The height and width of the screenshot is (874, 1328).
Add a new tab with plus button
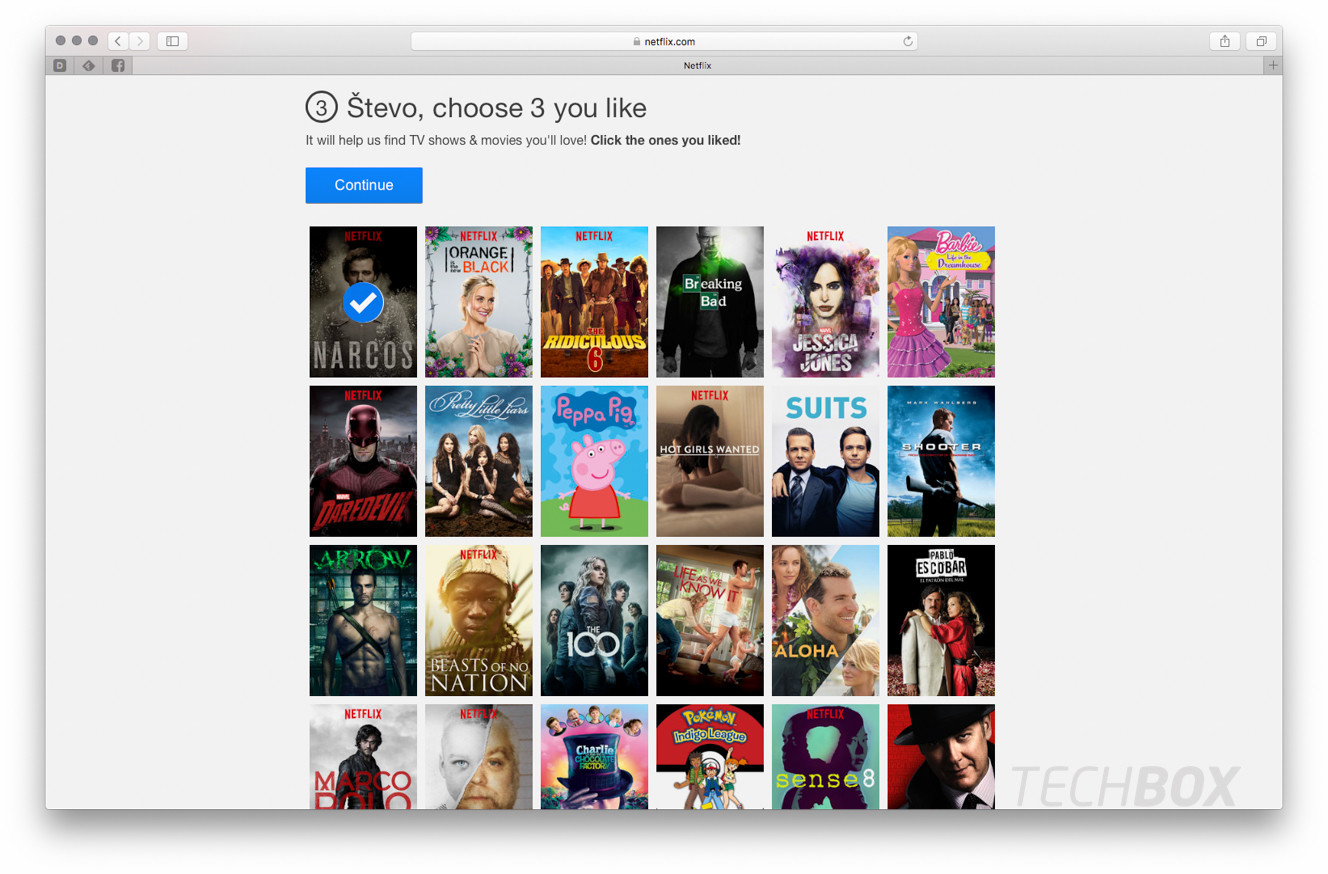point(1272,65)
